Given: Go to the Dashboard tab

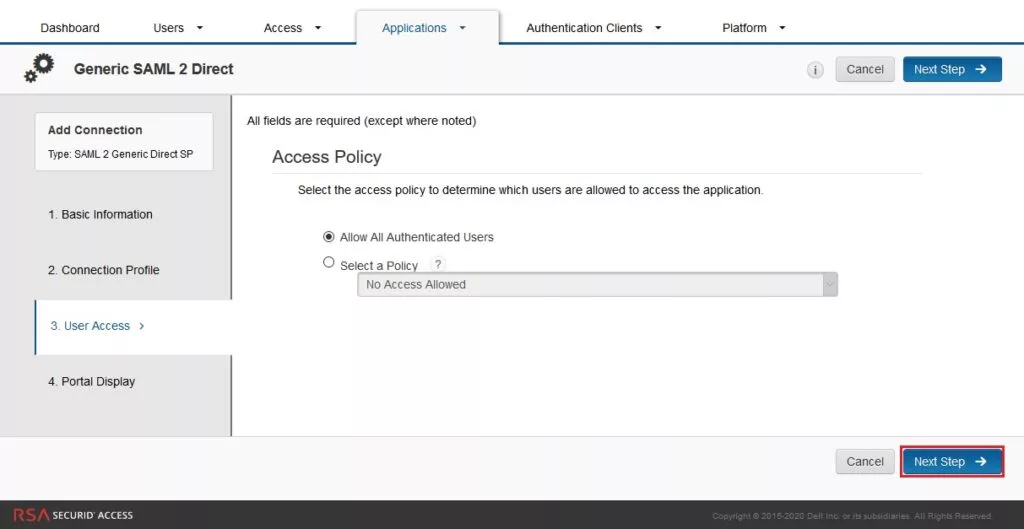Looking at the screenshot, I should coord(70,28).
